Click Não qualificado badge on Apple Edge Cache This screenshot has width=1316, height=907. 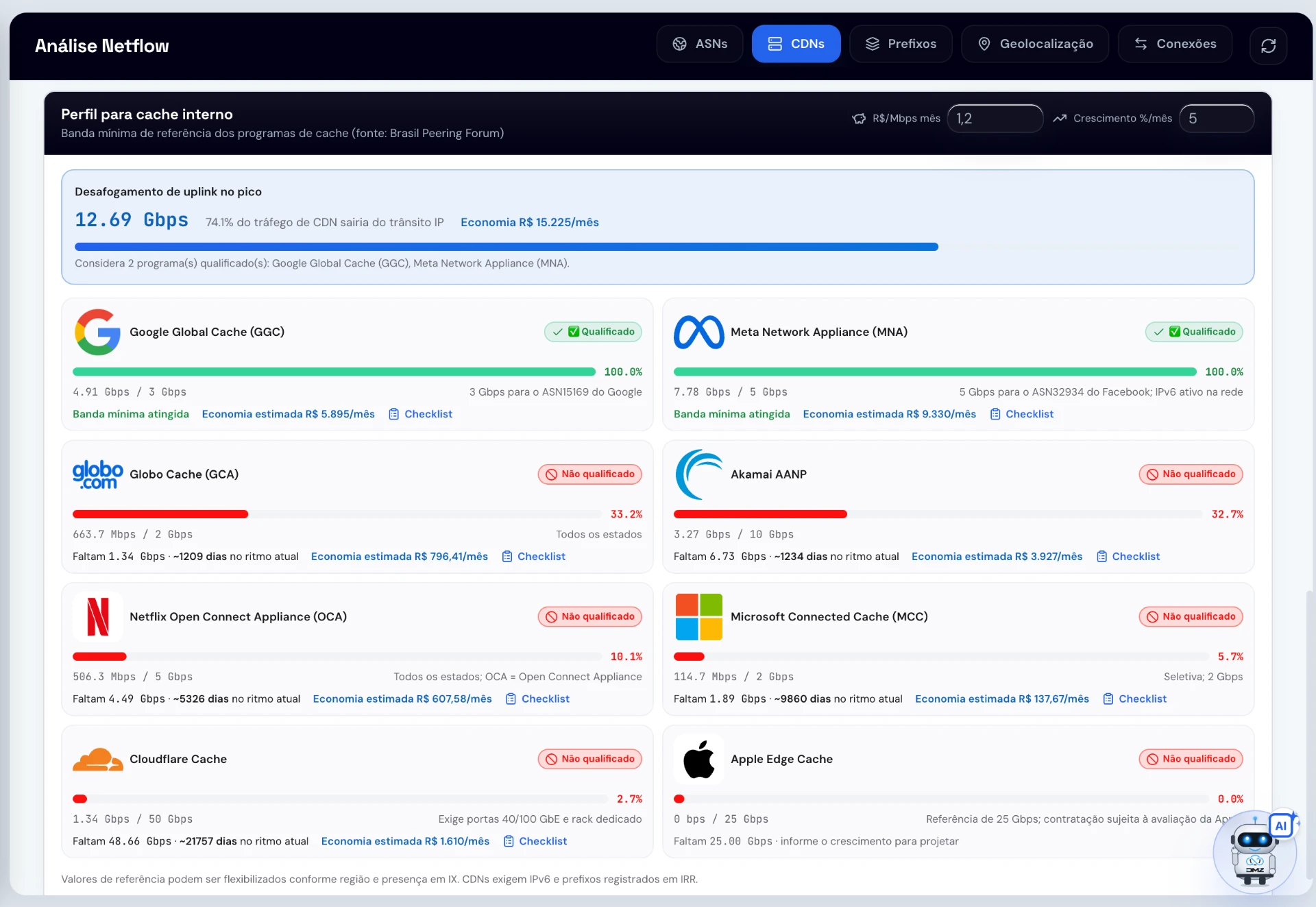1191,759
